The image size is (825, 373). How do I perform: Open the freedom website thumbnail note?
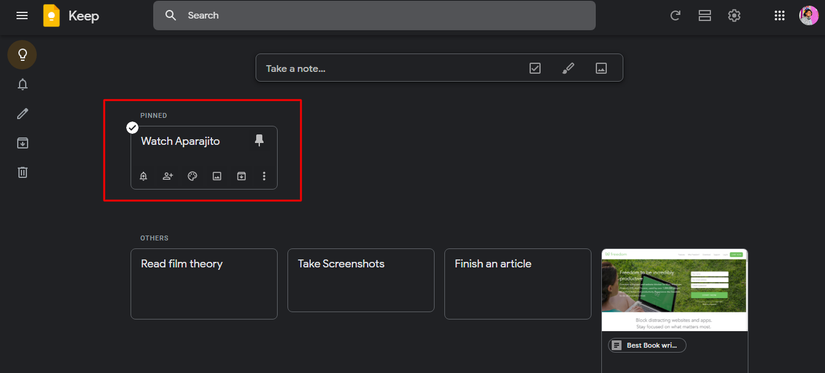pos(674,290)
